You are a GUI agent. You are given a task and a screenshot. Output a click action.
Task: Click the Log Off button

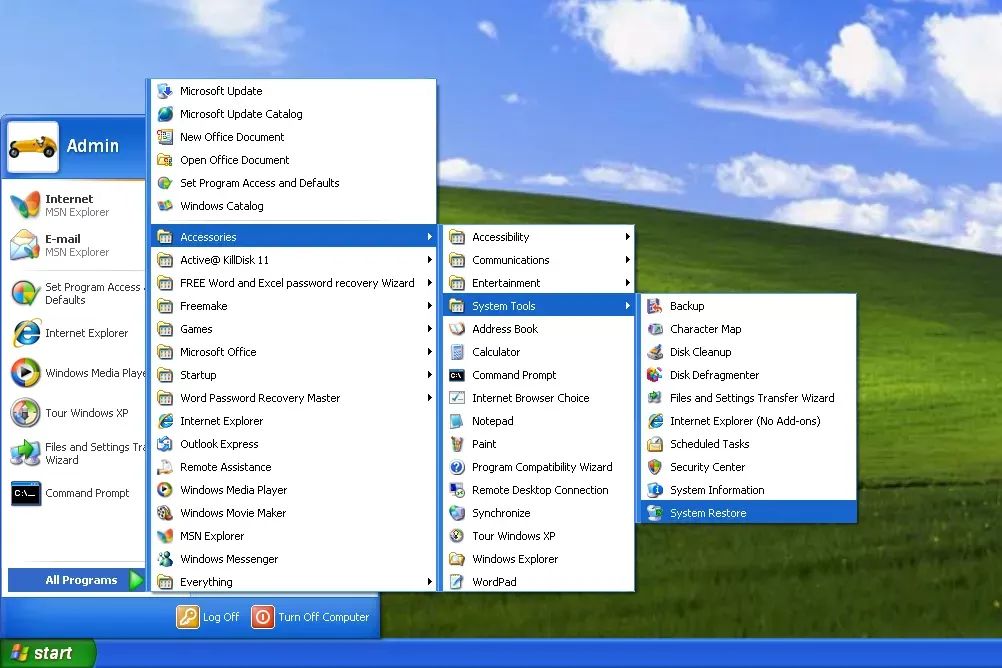pos(208,617)
